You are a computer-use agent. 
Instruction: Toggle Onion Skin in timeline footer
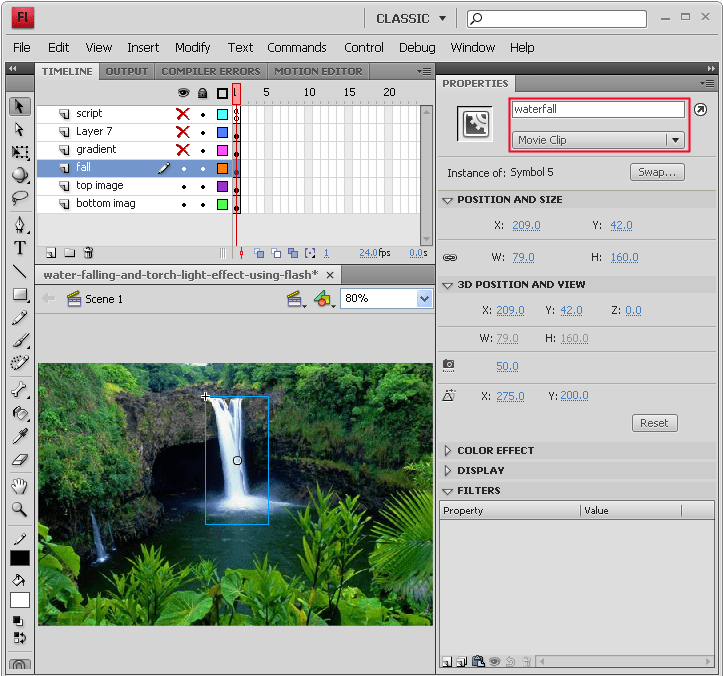click(259, 253)
